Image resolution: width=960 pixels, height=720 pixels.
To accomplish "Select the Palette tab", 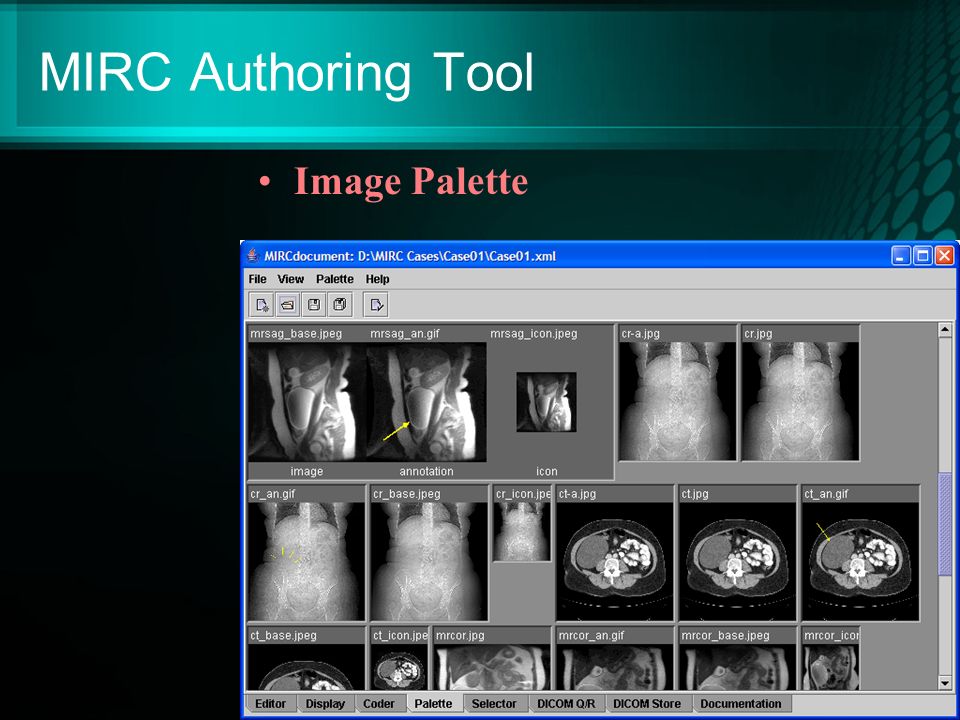I will (x=433, y=703).
